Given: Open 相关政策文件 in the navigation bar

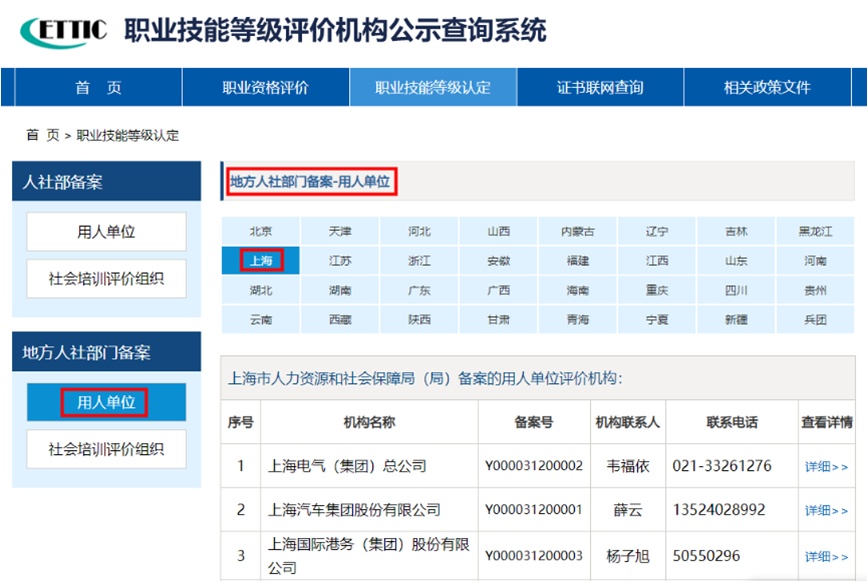Looking at the screenshot, I should (767, 87).
